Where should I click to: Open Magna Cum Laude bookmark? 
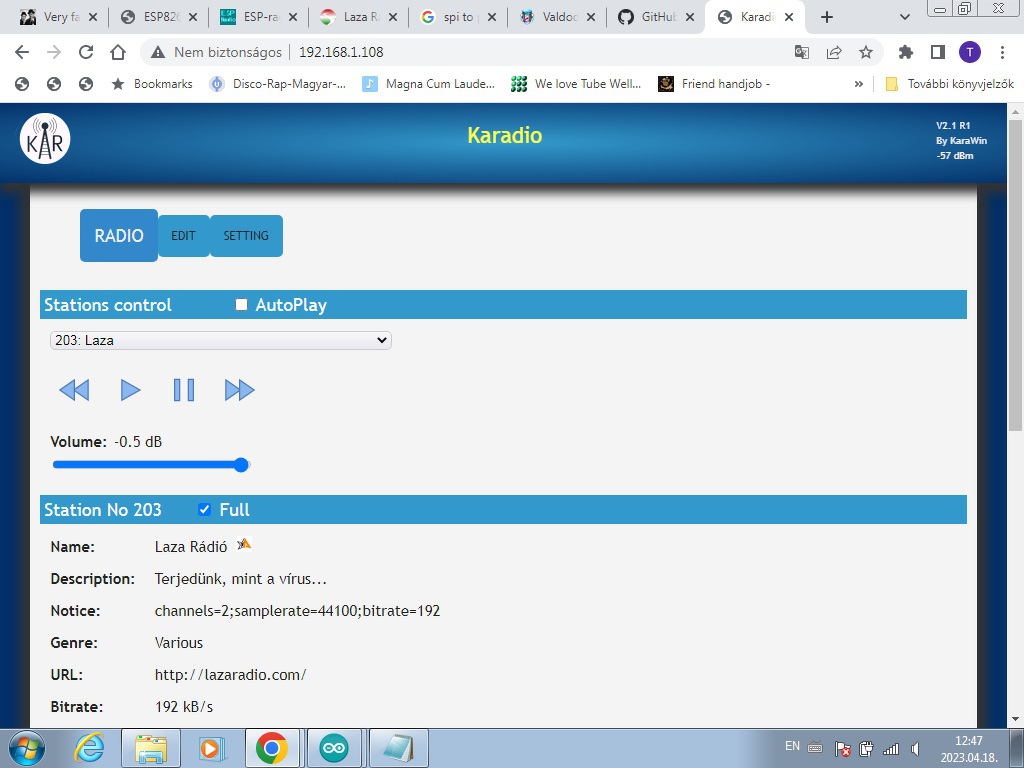point(428,84)
